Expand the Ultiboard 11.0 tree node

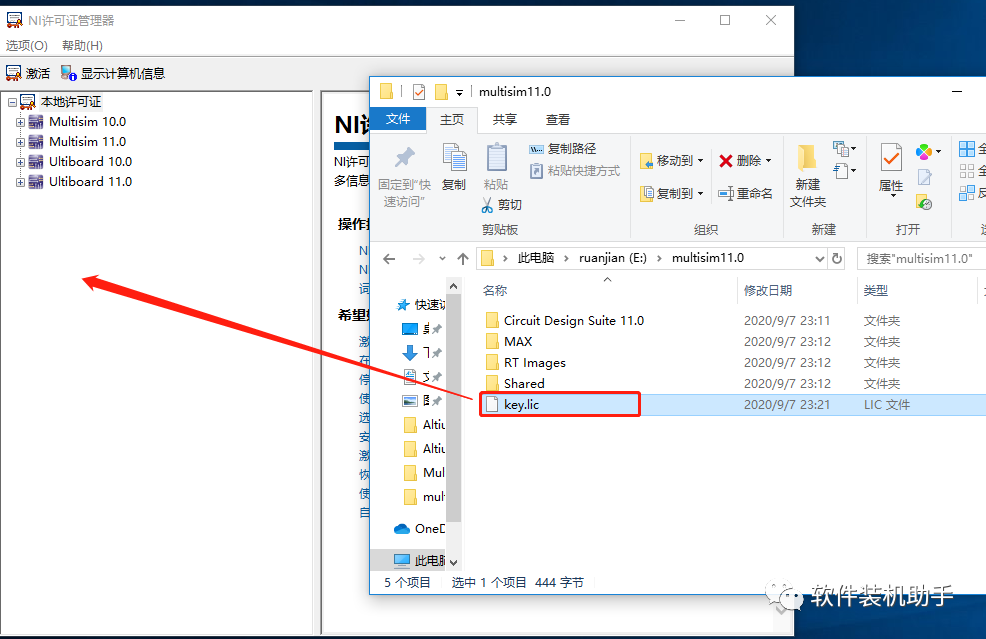tap(20, 182)
